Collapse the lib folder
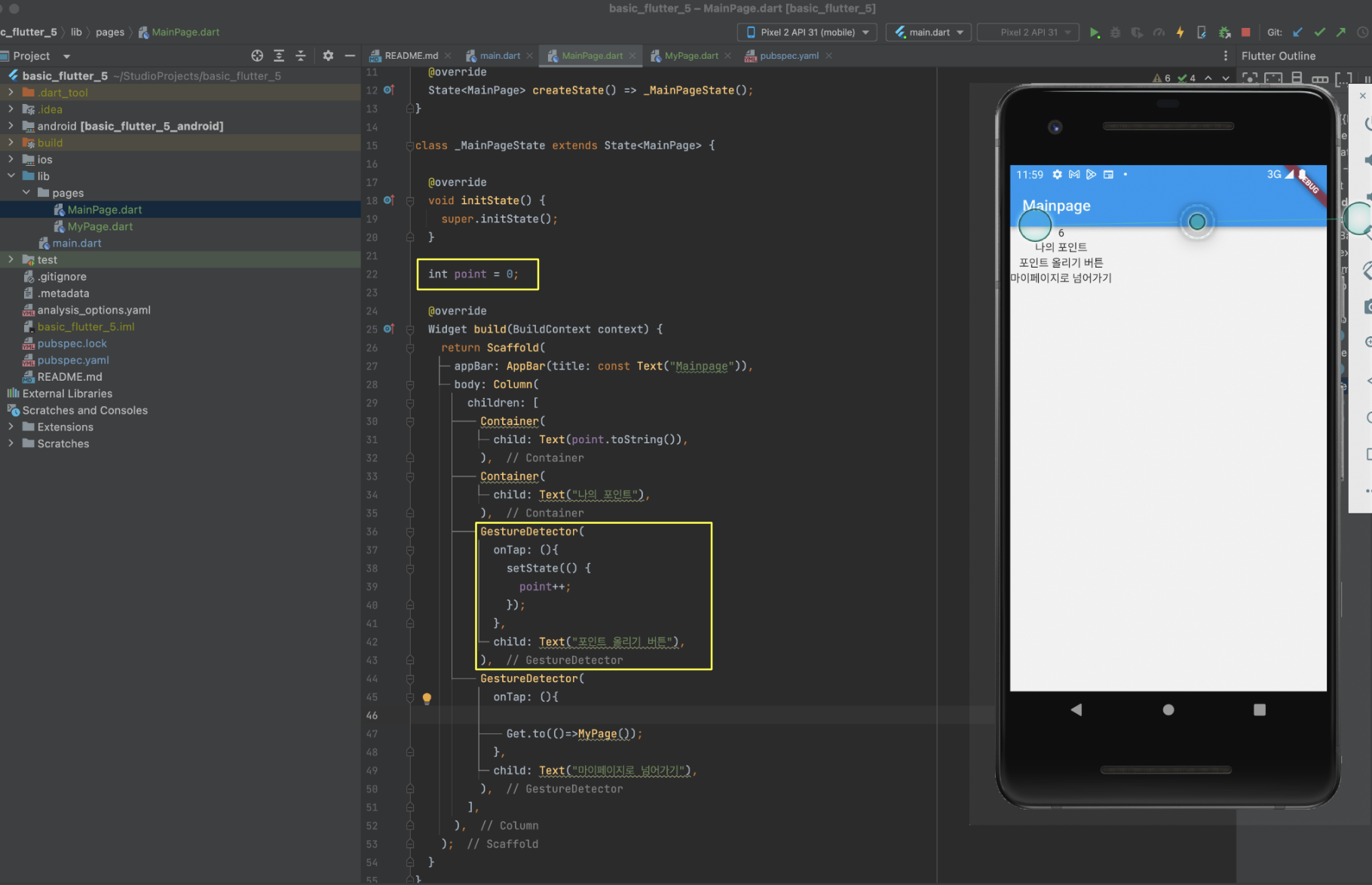 (11, 176)
